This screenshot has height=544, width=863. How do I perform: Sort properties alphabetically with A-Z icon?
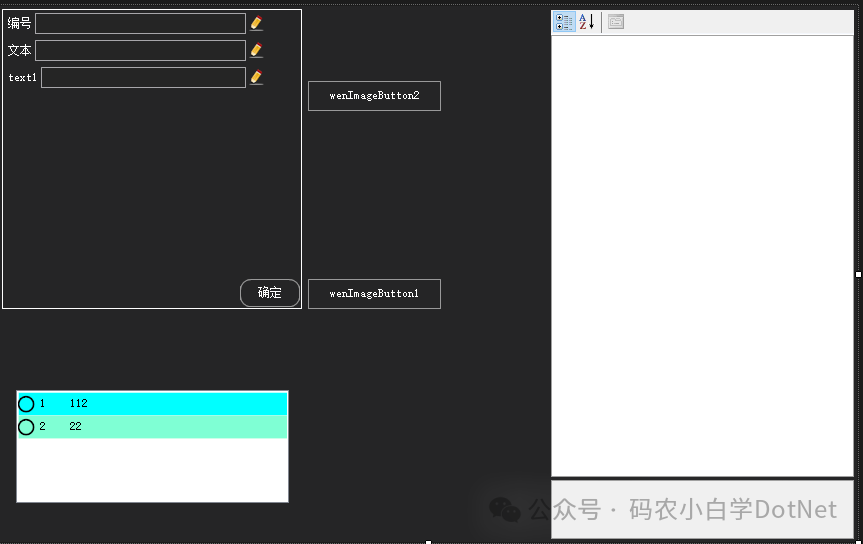(x=587, y=22)
